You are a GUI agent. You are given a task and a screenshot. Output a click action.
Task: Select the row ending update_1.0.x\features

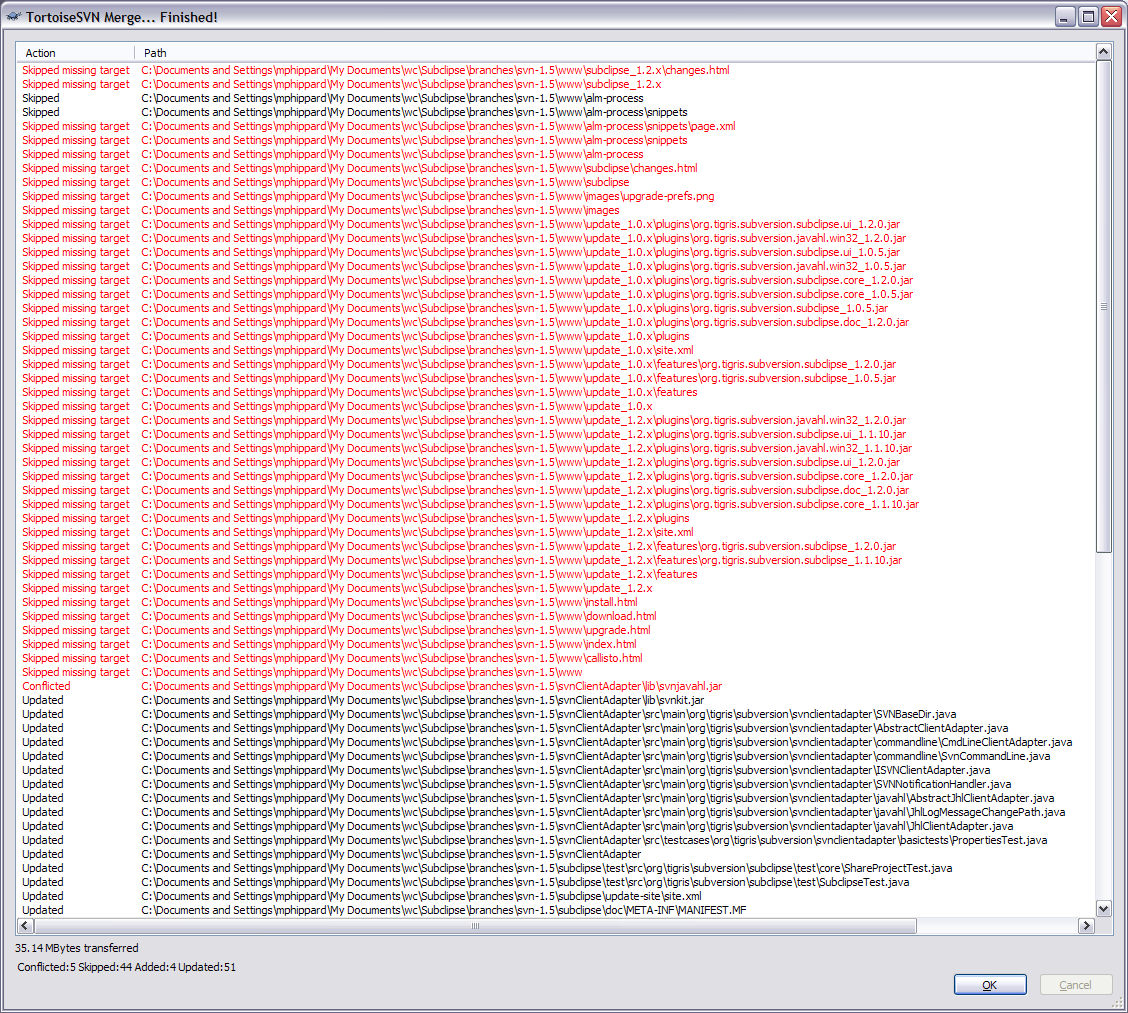tap(555, 392)
